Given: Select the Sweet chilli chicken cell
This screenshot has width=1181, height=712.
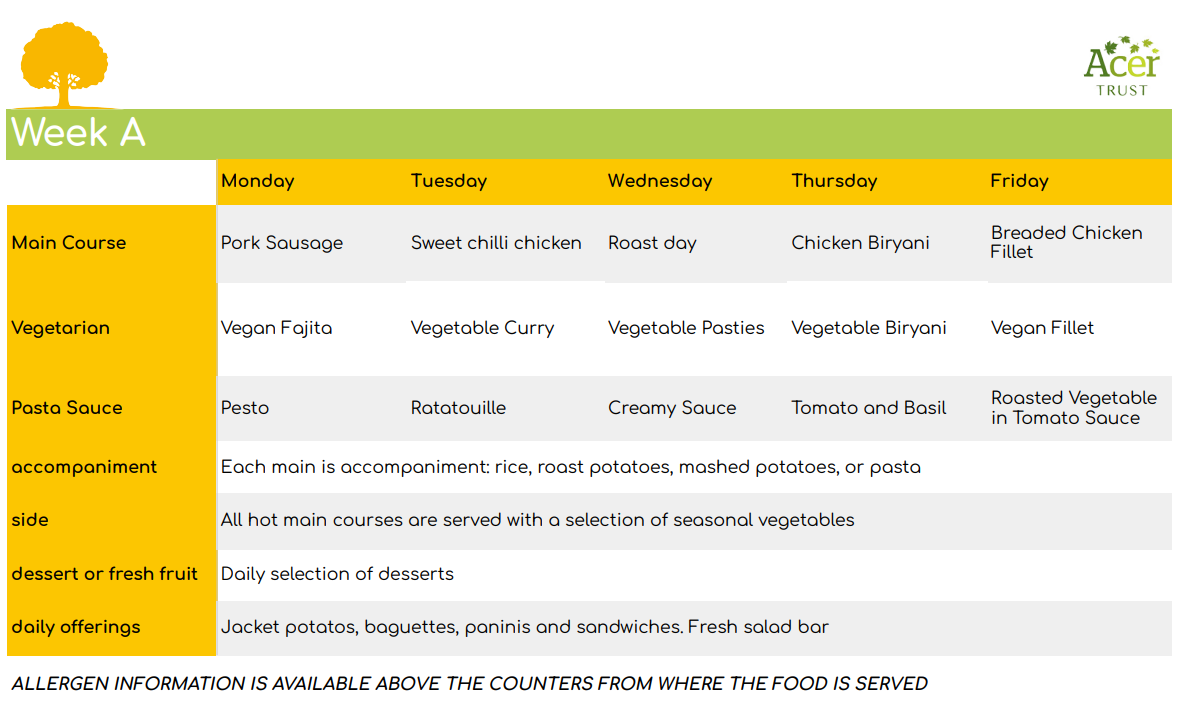Looking at the screenshot, I should (x=496, y=243).
